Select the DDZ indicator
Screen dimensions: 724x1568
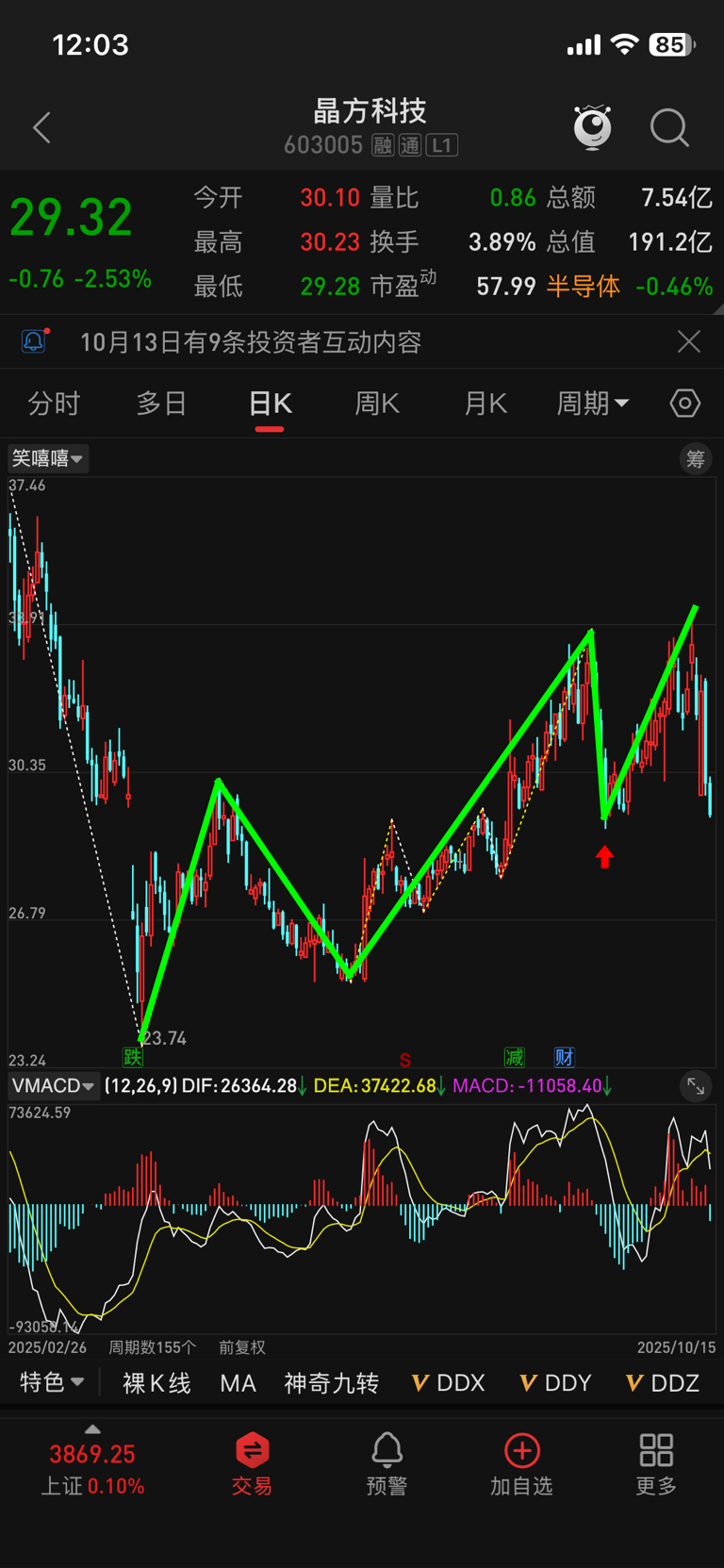coord(663,1383)
